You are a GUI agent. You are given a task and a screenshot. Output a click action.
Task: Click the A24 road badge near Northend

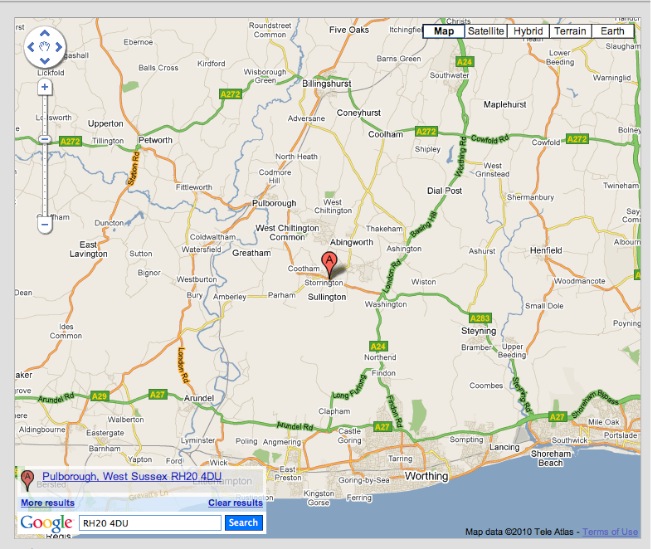click(x=378, y=346)
